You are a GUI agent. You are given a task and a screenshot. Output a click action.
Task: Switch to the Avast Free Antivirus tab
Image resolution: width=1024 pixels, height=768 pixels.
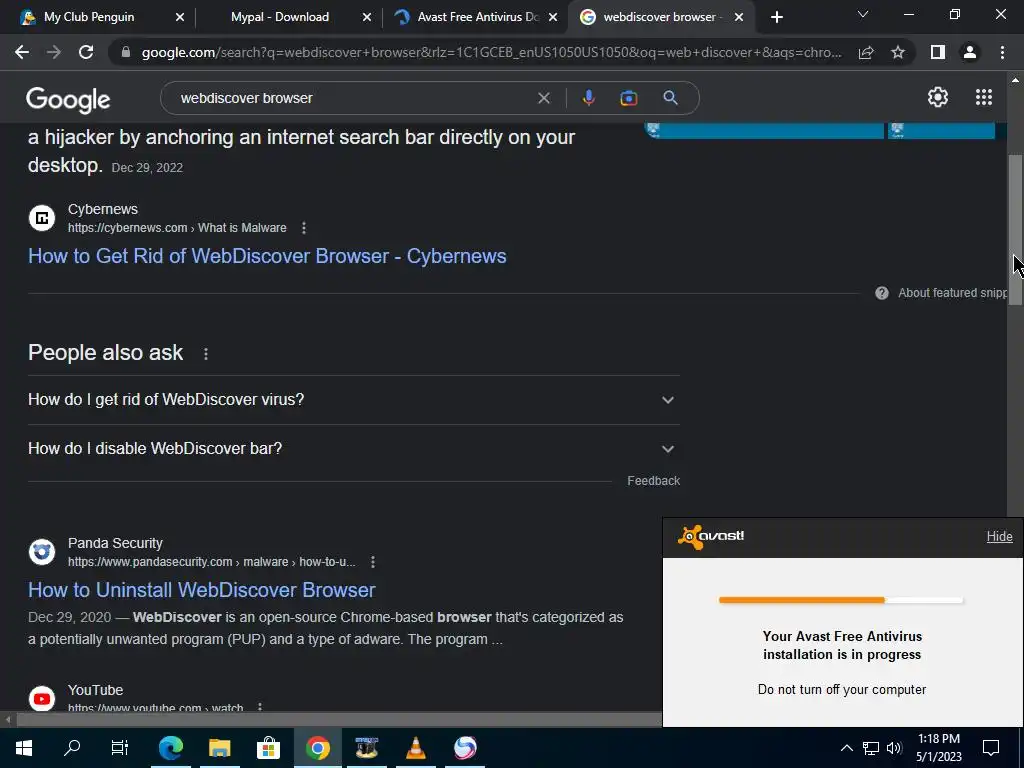477,17
